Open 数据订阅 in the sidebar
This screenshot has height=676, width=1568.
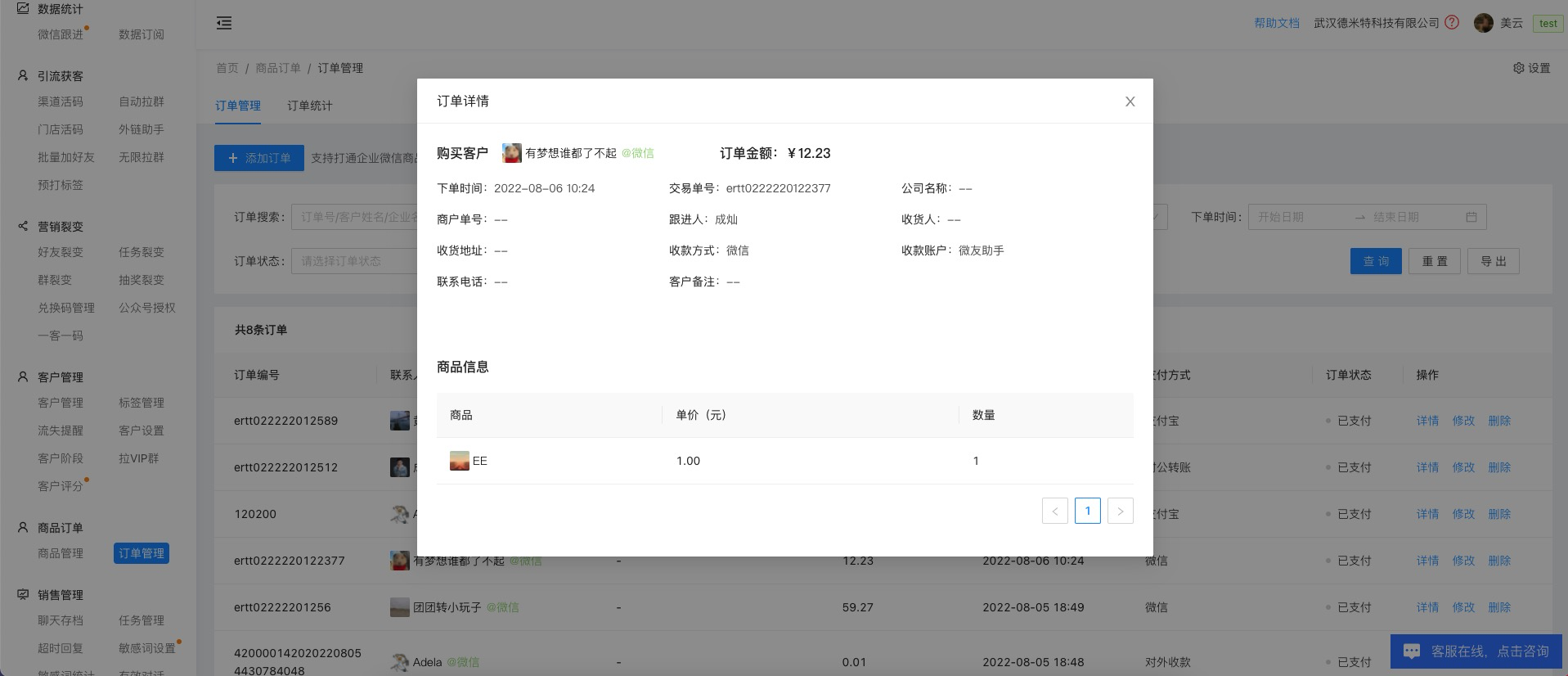[142, 34]
